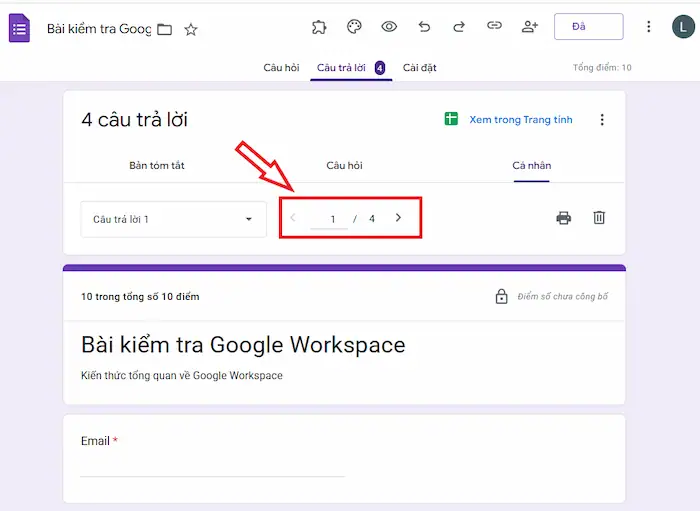
Task: Select the Bản tóm tắt tab
Action: click(157, 165)
